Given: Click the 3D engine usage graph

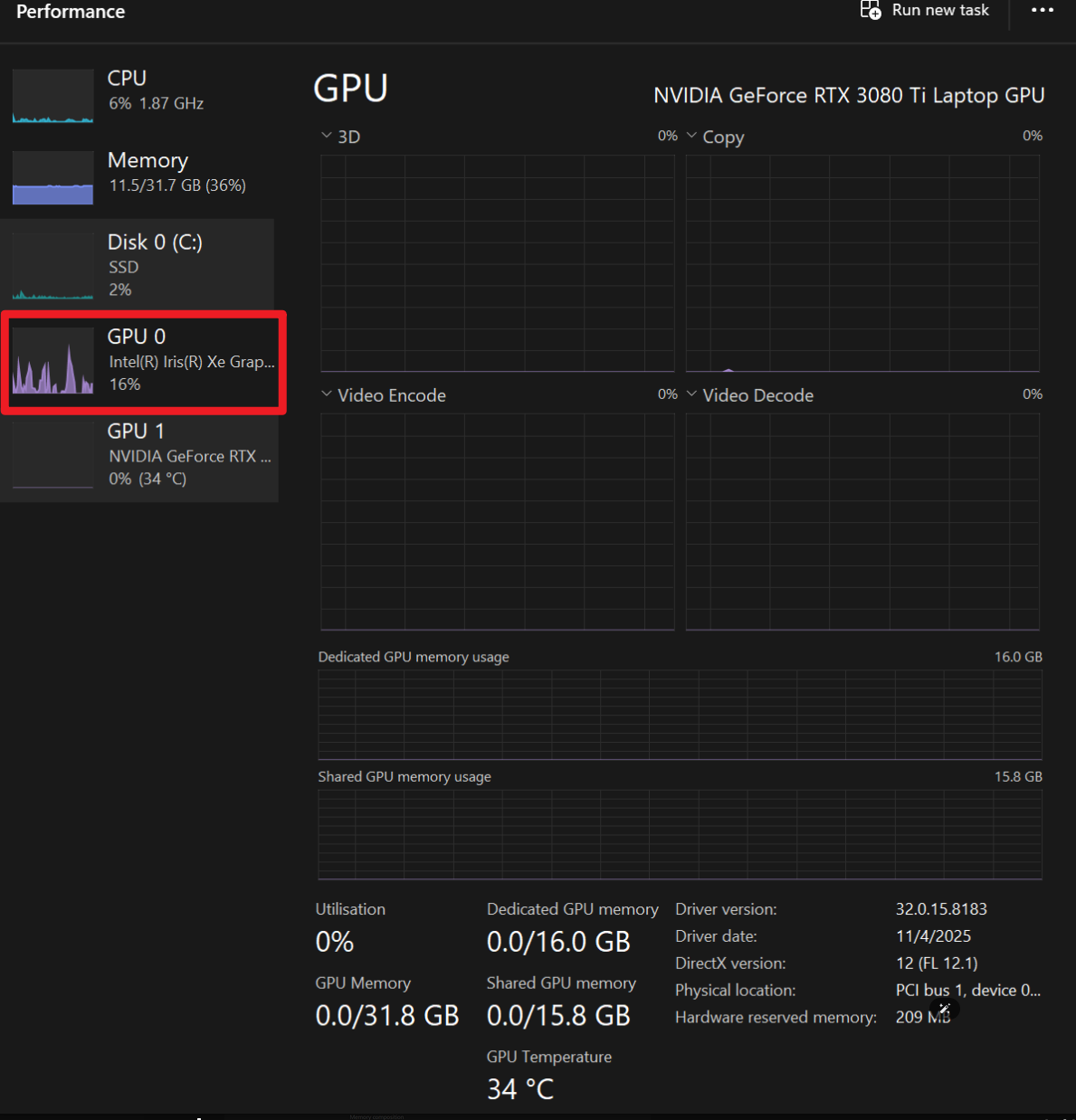Looking at the screenshot, I should tap(497, 262).
